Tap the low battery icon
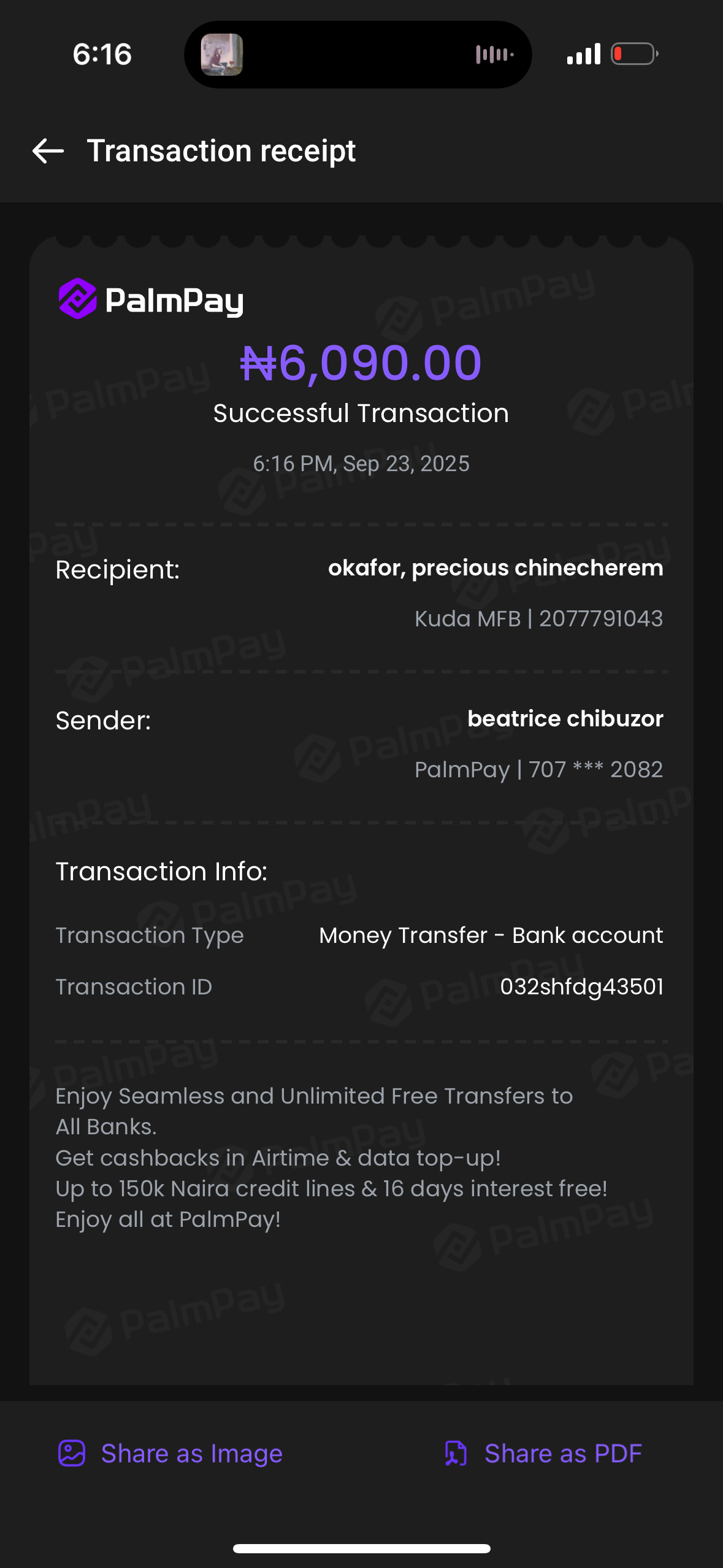Image resolution: width=723 pixels, height=1568 pixels. (635, 54)
